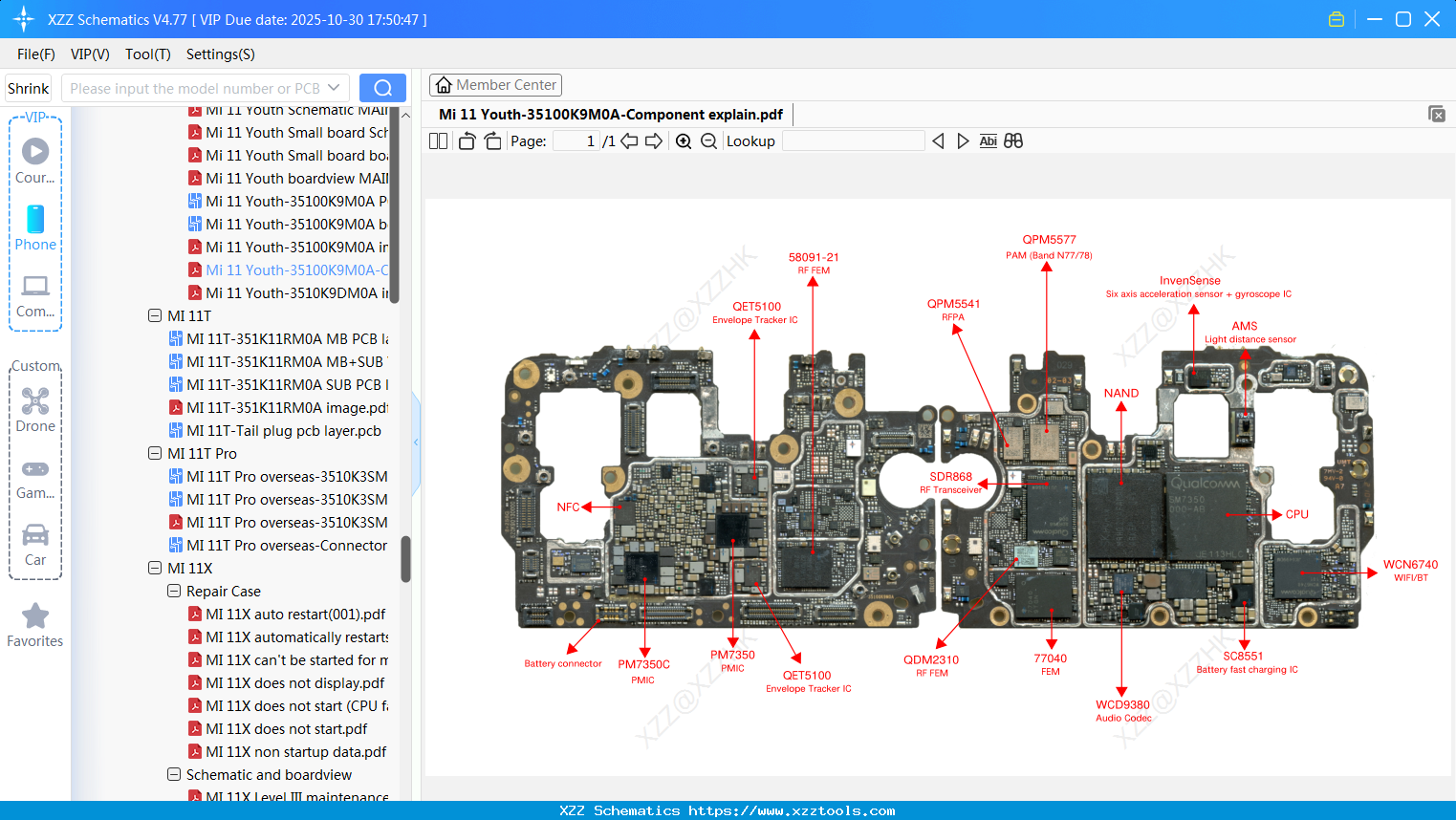Rotate the PDF page clockwise
This screenshot has width=1456, height=820.
[x=491, y=140]
